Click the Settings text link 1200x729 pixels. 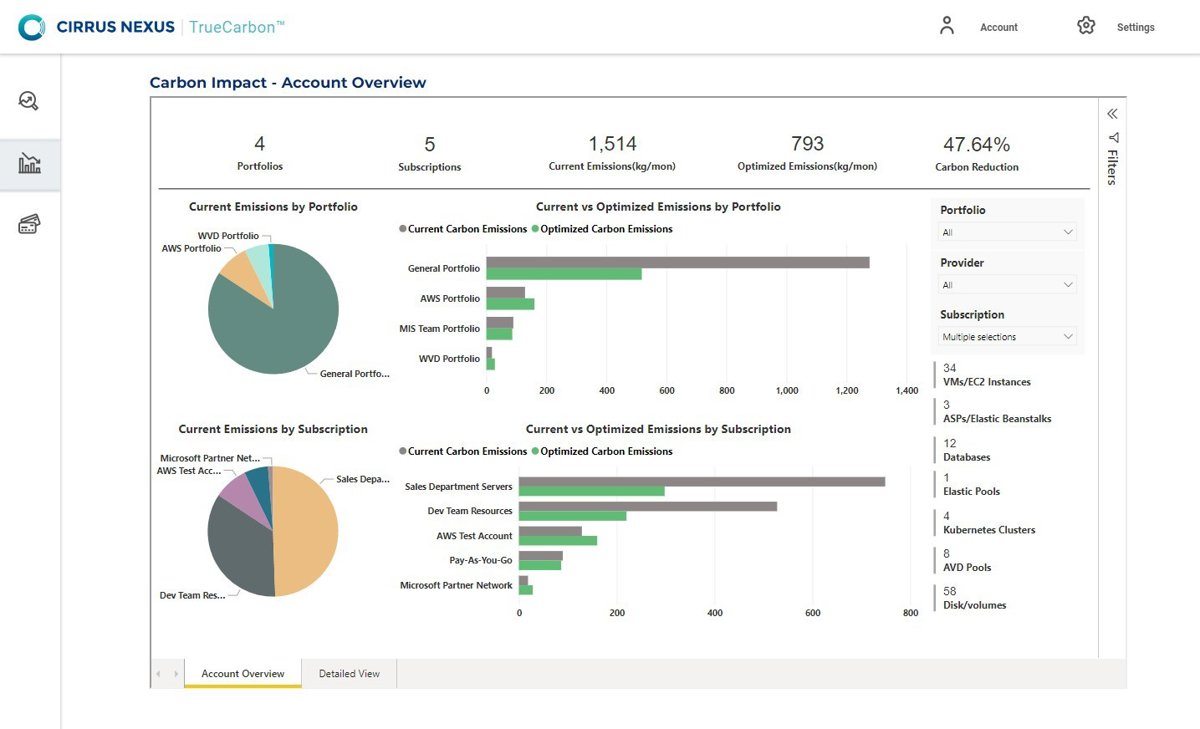[1135, 28]
